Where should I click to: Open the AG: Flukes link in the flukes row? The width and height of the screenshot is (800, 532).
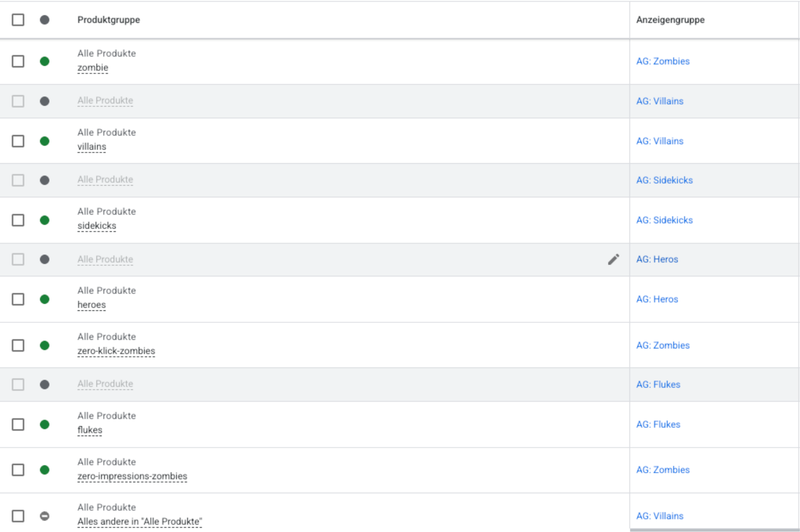coord(658,424)
